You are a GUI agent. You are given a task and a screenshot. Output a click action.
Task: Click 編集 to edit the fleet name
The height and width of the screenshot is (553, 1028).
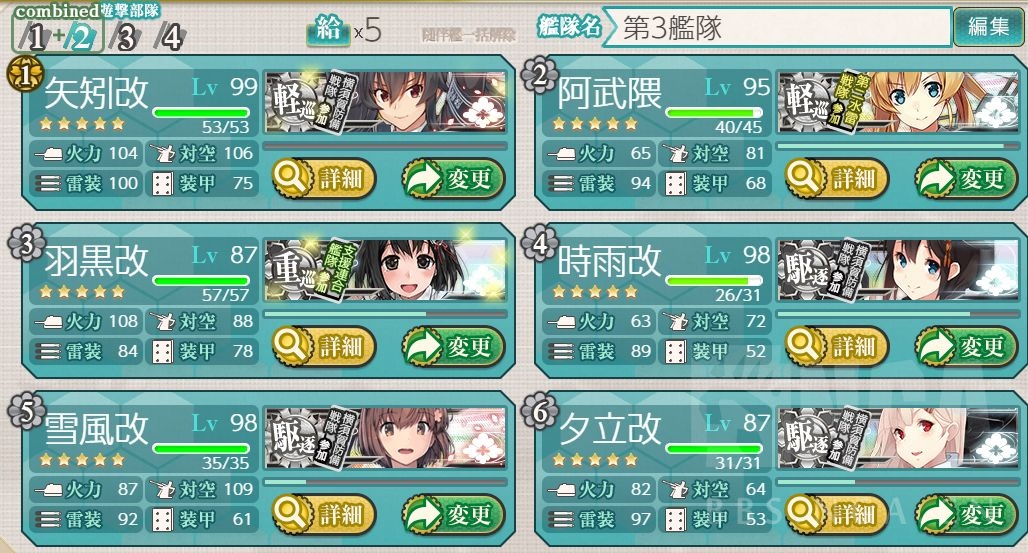tap(989, 27)
